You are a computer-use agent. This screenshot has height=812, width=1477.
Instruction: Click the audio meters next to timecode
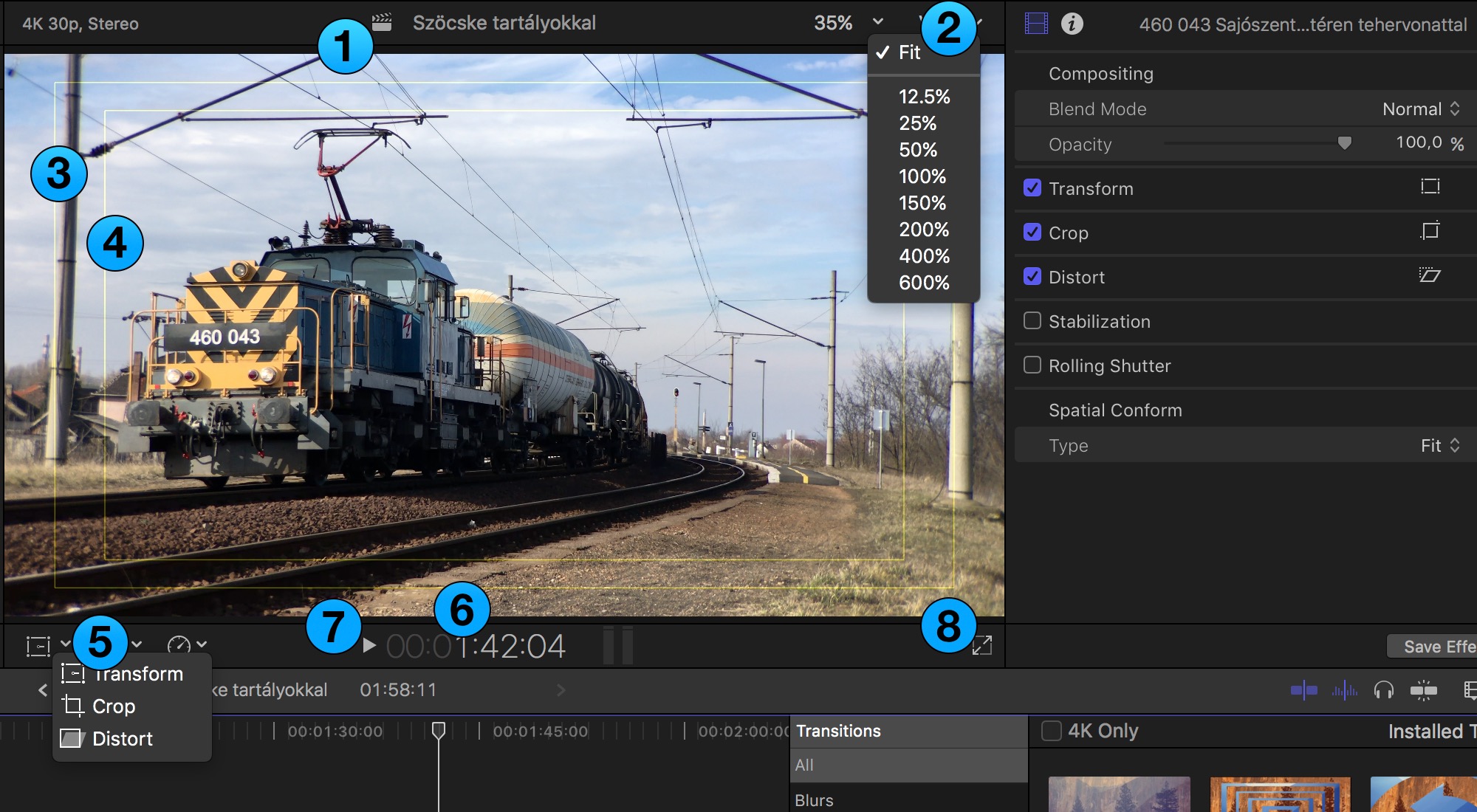click(618, 645)
